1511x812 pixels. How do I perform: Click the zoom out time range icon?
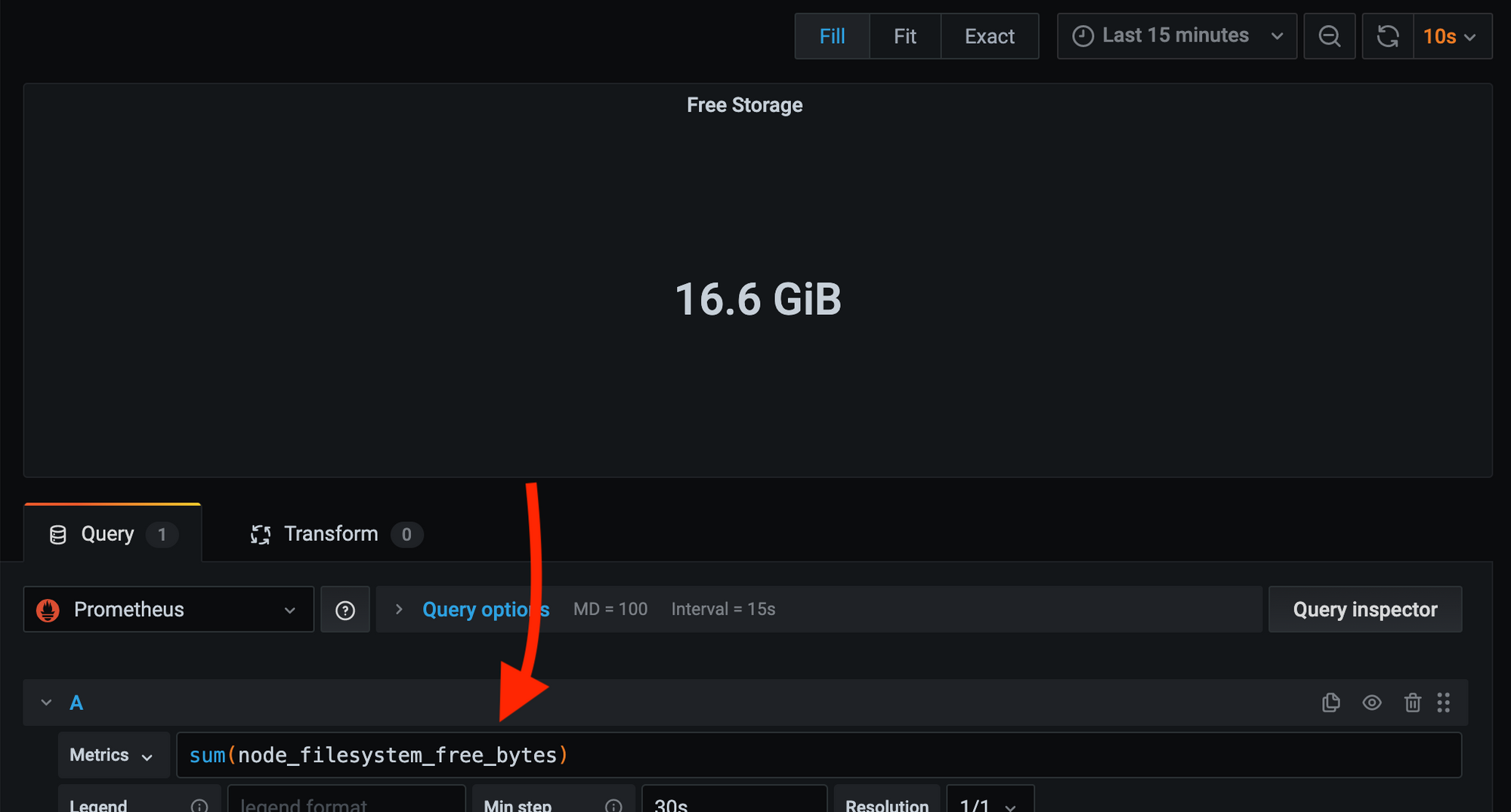[x=1329, y=36]
